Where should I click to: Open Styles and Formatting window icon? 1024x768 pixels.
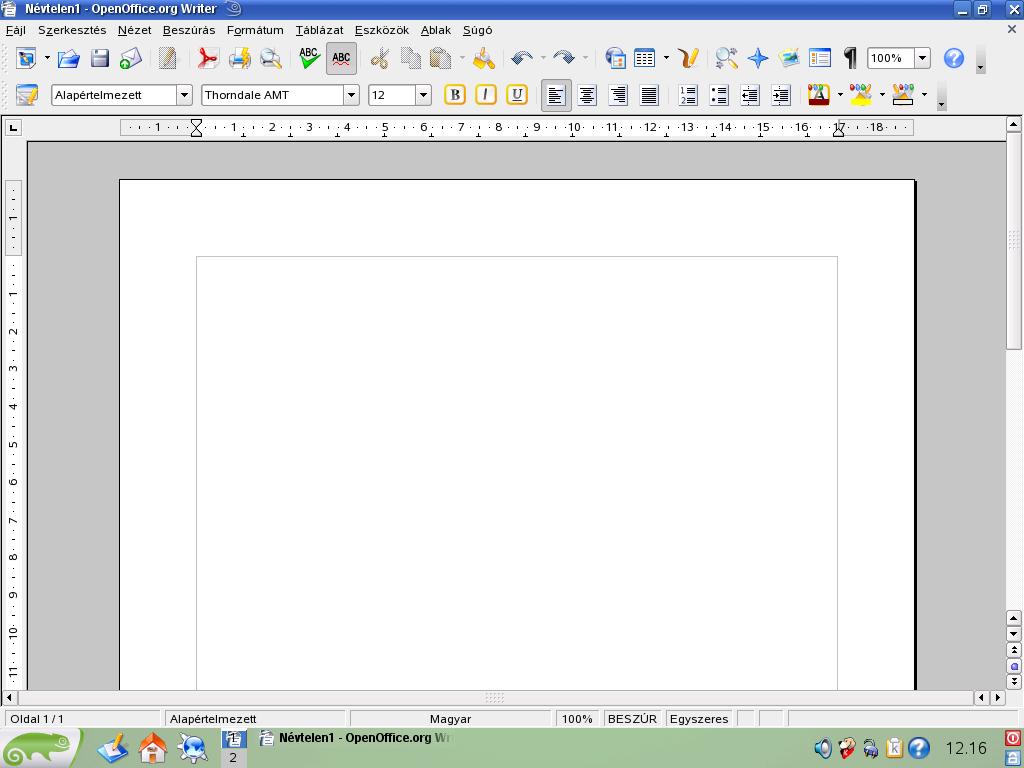click(x=27, y=95)
